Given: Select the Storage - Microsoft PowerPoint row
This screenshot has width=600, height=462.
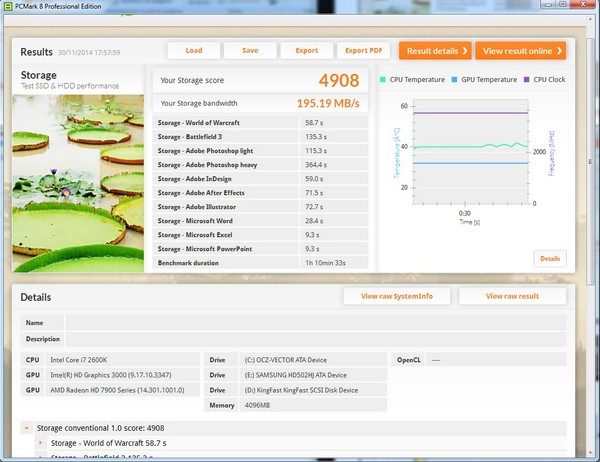Looking at the screenshot, I should click(260, 249).
